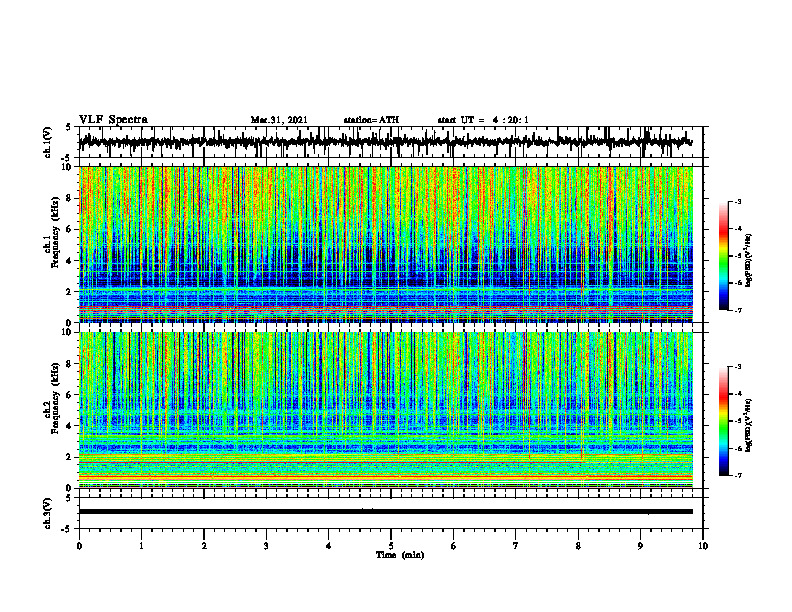Click the ch.1(V) waveform axis label
Viewport: 792px width, 612px height.
48,142
